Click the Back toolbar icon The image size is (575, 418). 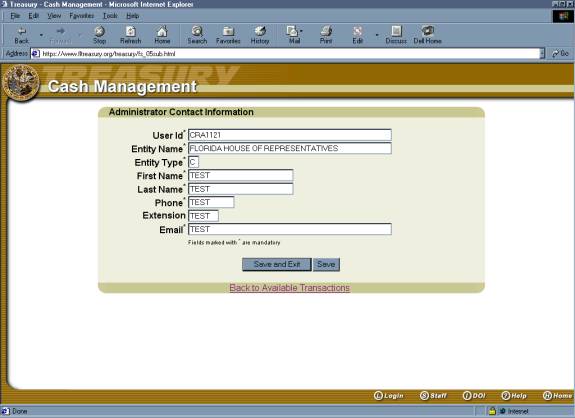pyautogui.click(x=21, y=35)
